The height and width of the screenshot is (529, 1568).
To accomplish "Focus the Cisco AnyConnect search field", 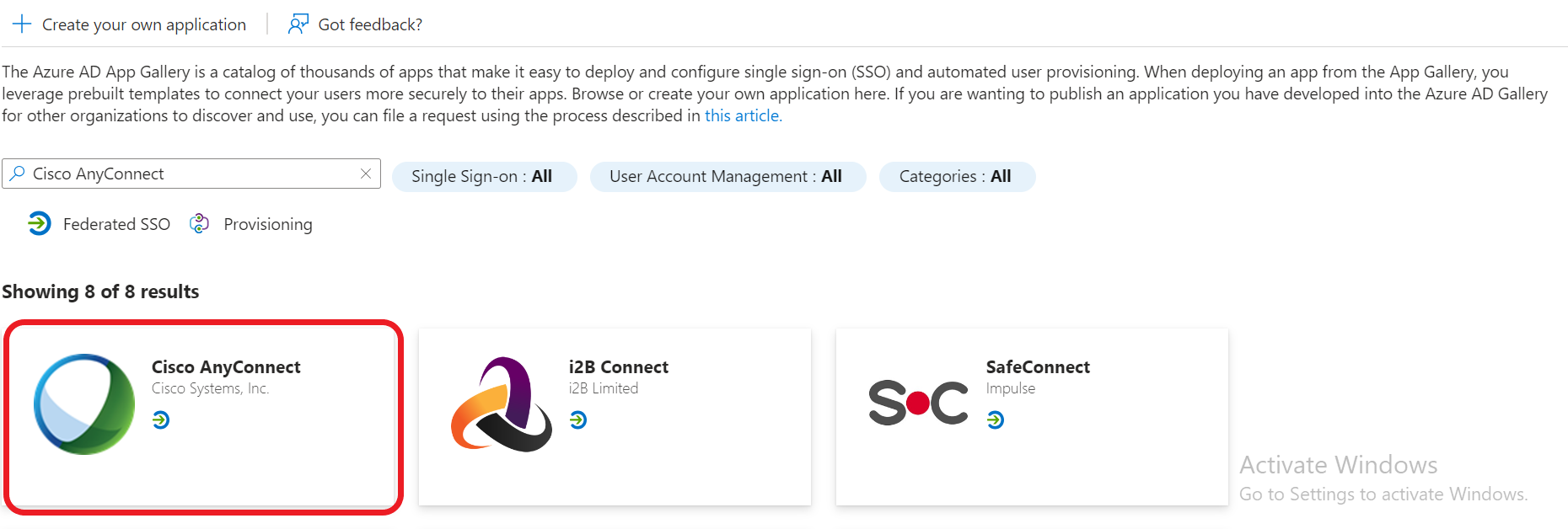I will 194,174.
